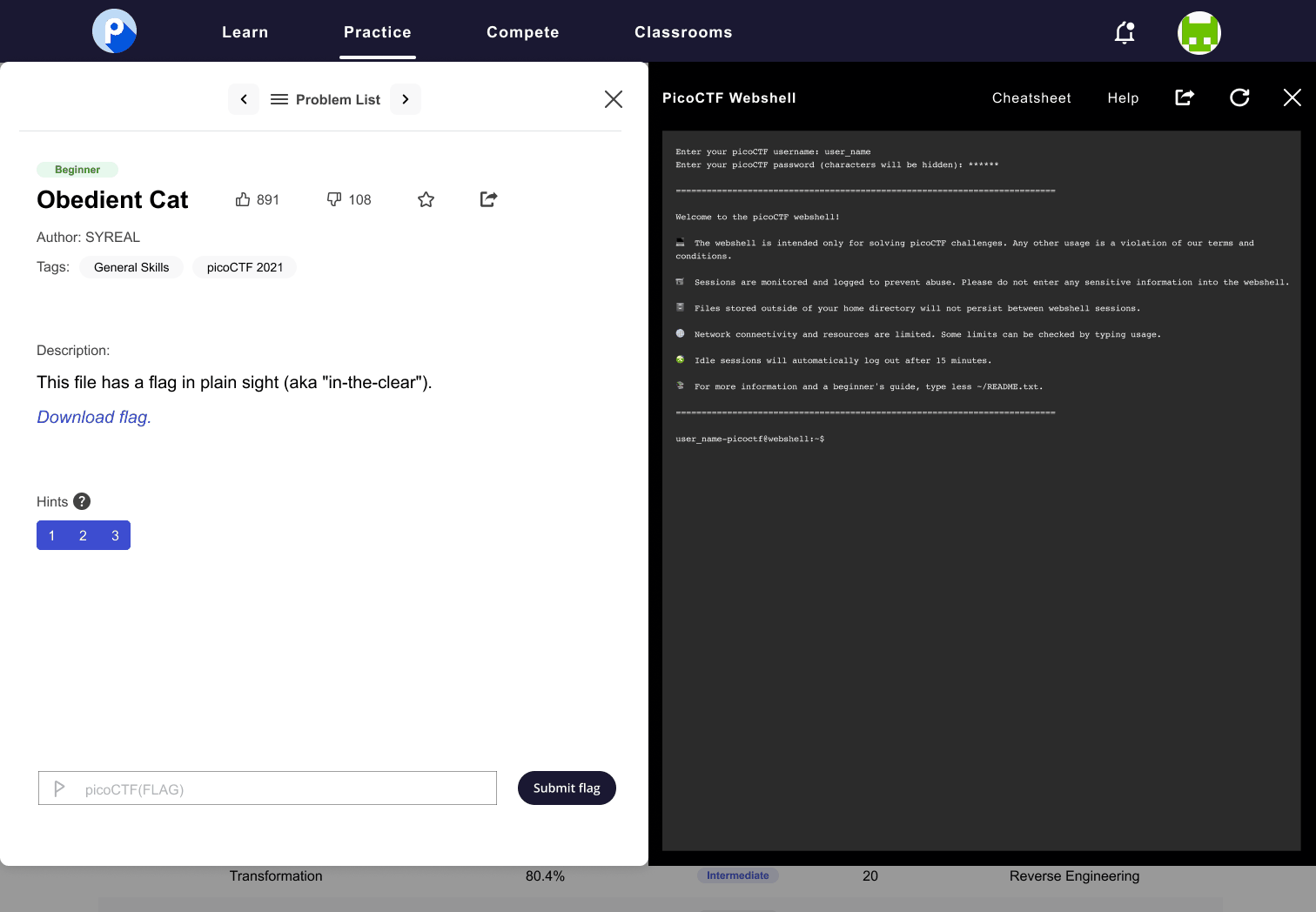Click the PicoCTF Webshell title
Viewport: 1316px width, 912px height.
click(729, 98)
